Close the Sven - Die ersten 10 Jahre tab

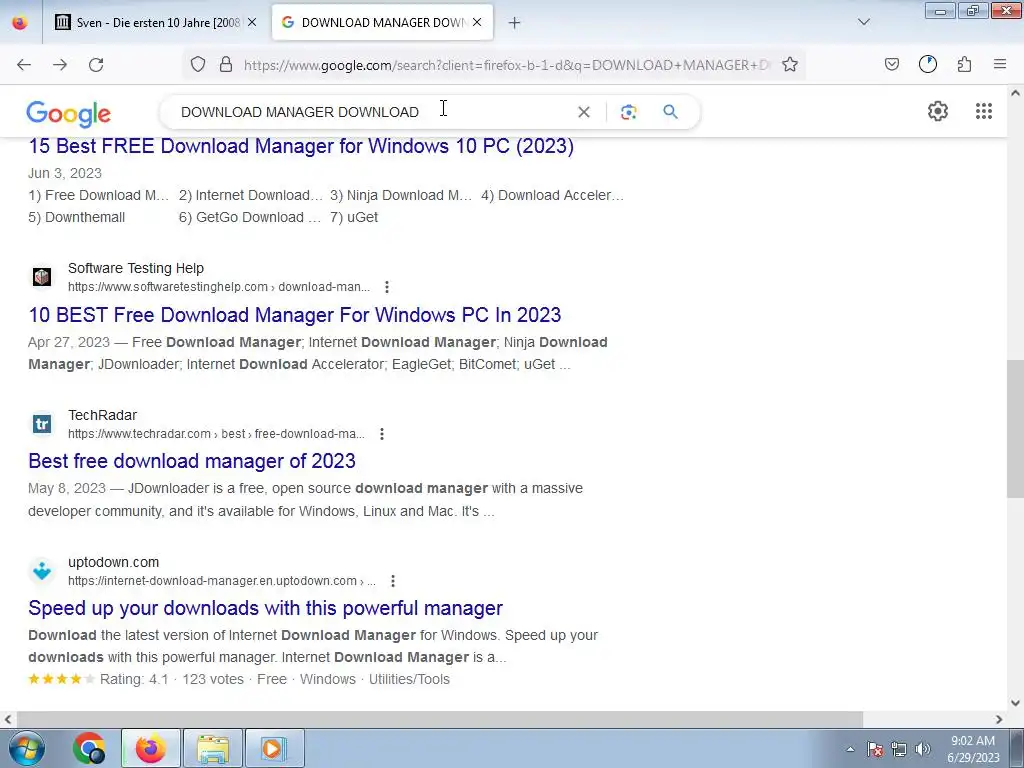252,22
